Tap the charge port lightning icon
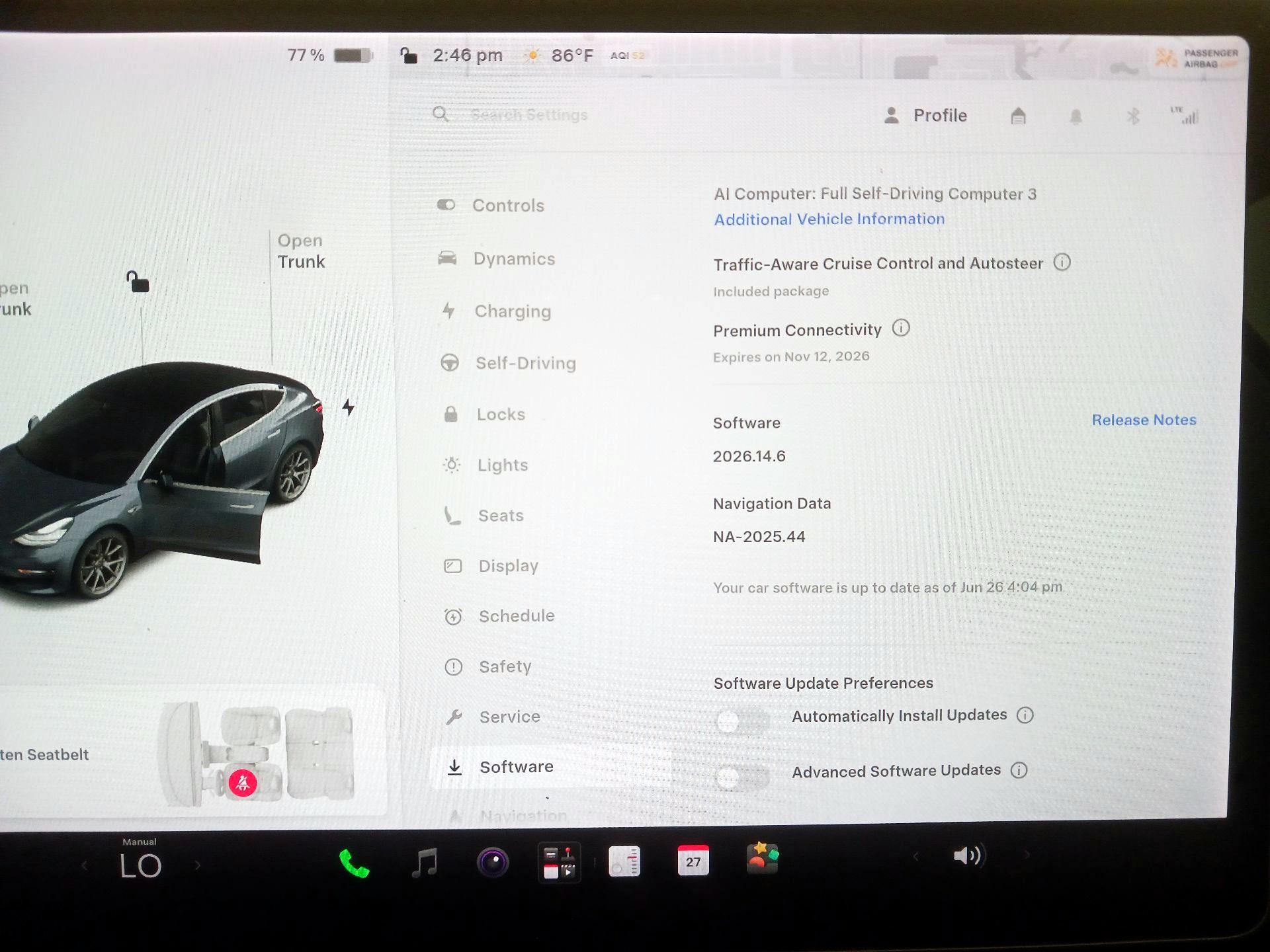The width and height of the screenshot is (1270, 952). tap(349, 407)
